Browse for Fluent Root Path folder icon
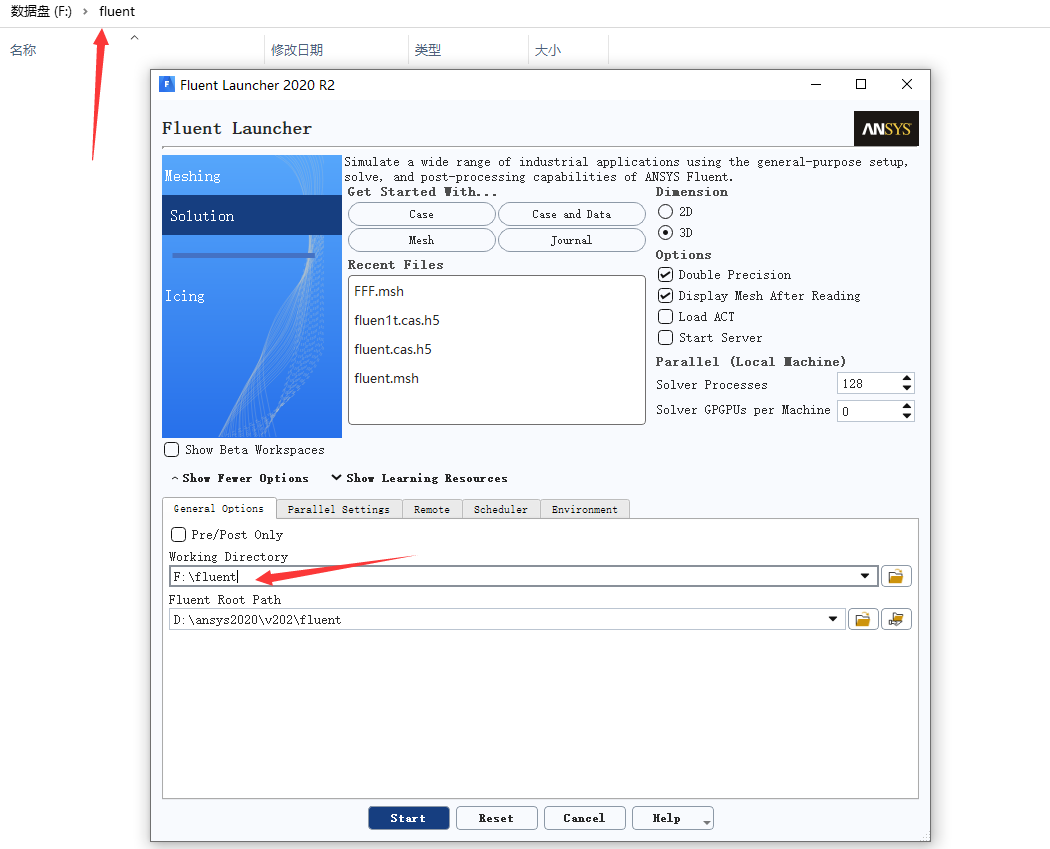This screenshot has height=849, width=1050. (862, 619)
